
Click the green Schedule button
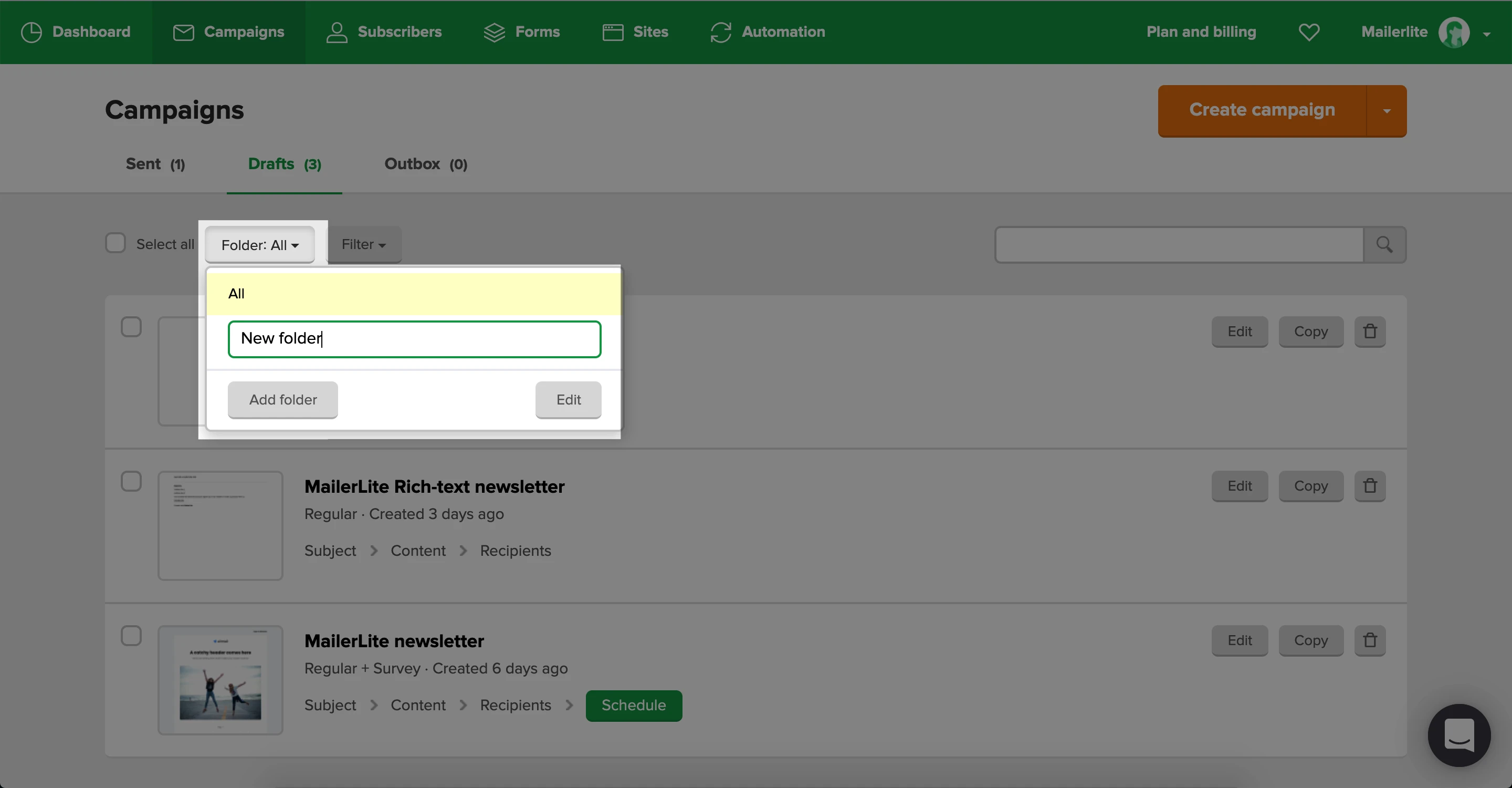[x=633, y=705]
